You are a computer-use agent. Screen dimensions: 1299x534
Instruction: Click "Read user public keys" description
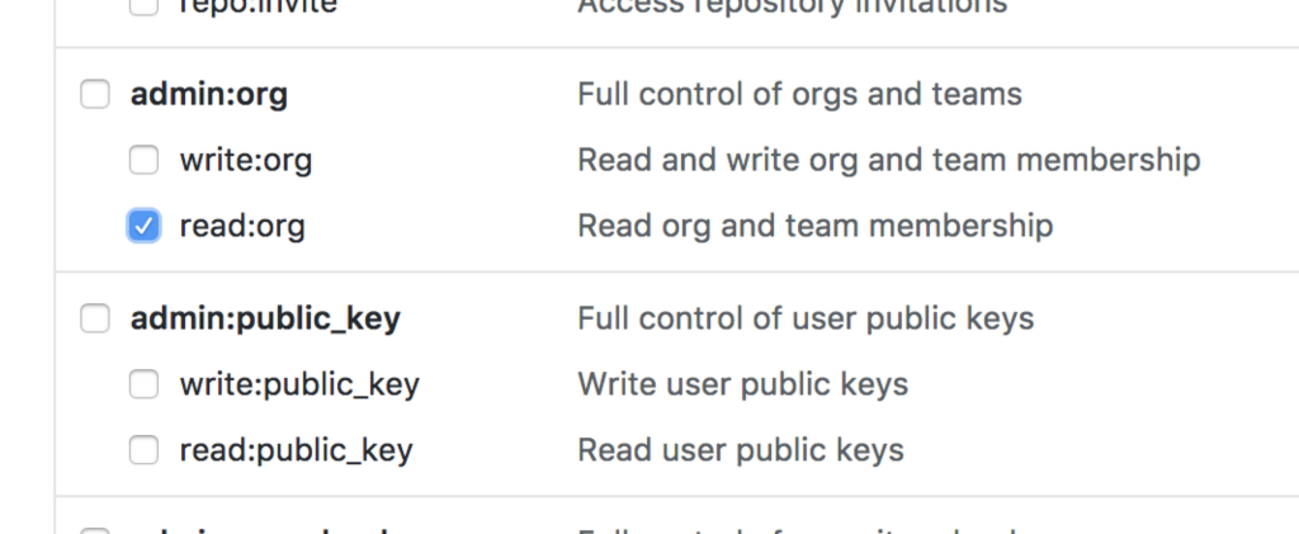[x=740, y=450]
